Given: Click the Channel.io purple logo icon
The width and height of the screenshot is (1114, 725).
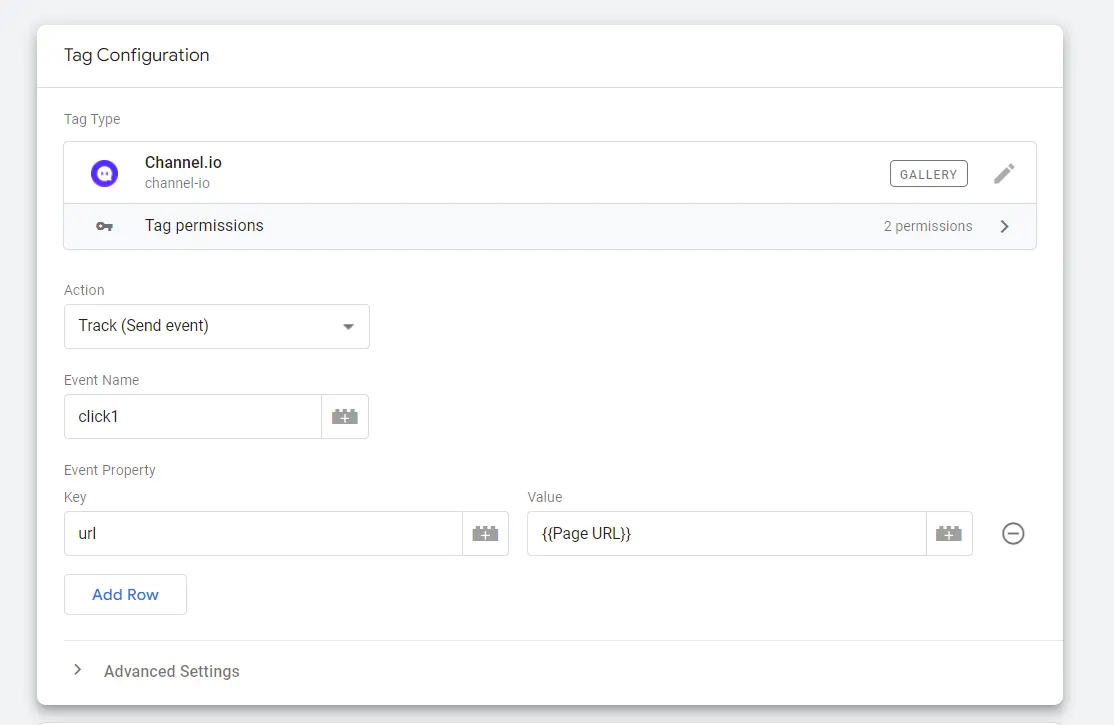Looking at the screenshot, I should [x=104, y=173].
